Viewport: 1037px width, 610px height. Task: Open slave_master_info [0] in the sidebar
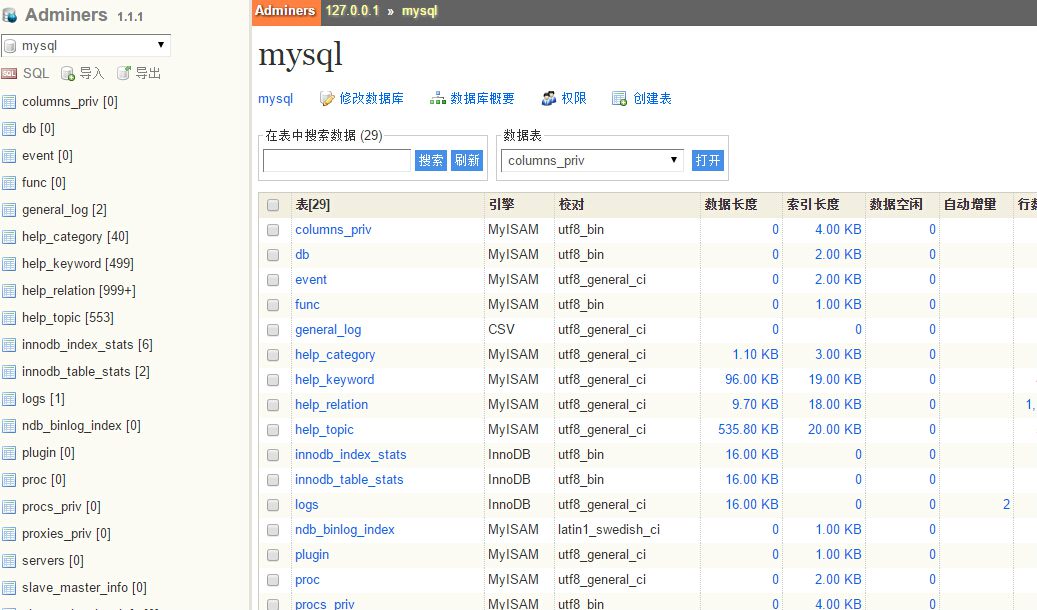click(x=84, y=588)
